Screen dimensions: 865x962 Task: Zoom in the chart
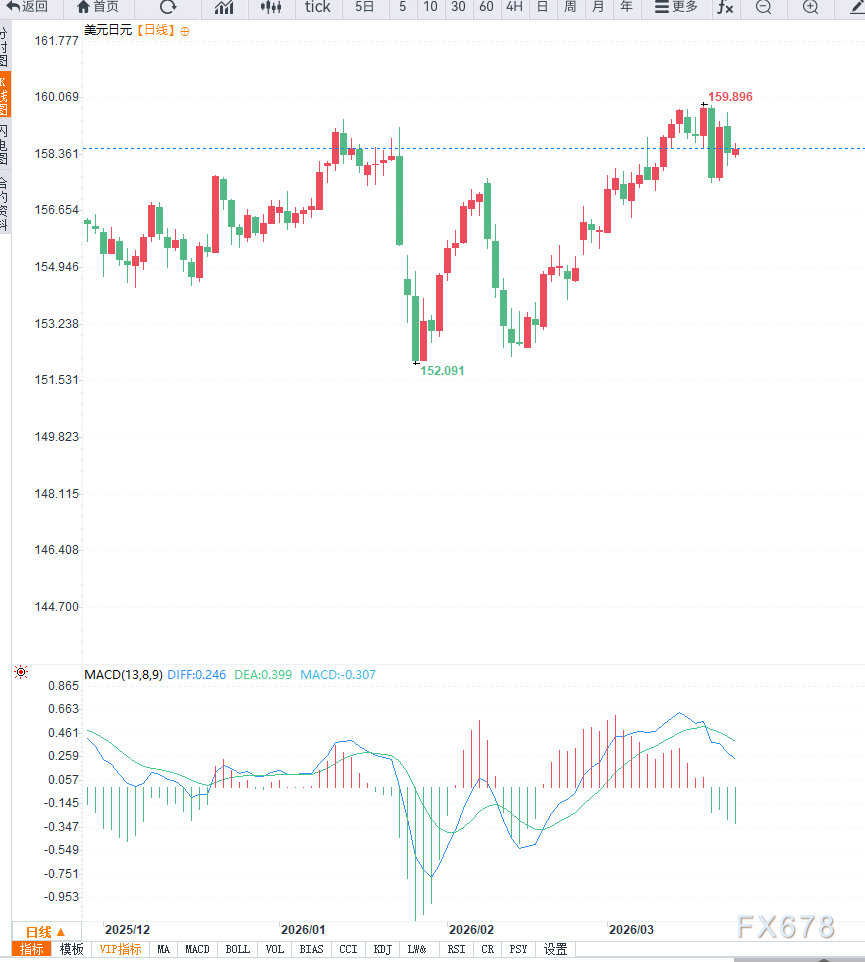pyautogui.click(x=810, y=7)
